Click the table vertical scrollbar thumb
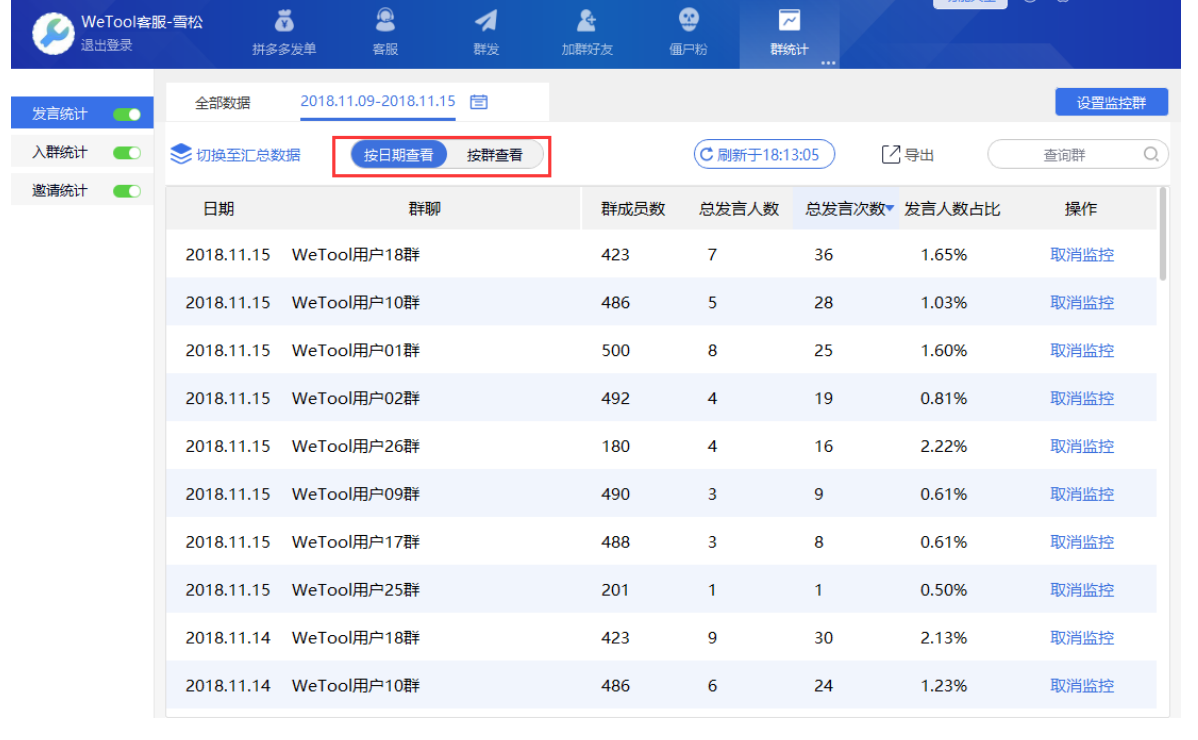 [1163, 234]
